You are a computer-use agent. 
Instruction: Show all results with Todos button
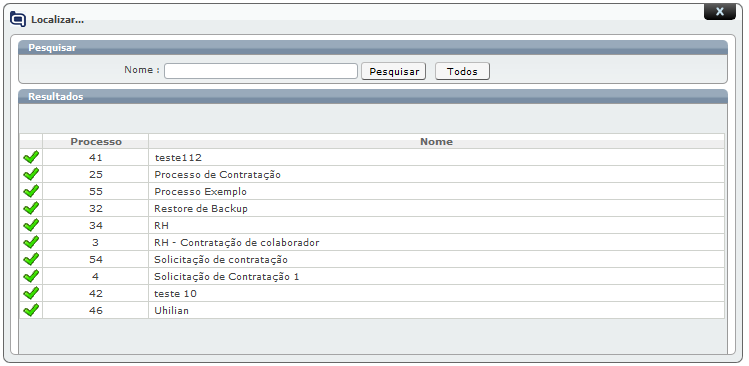pos(462,71)
